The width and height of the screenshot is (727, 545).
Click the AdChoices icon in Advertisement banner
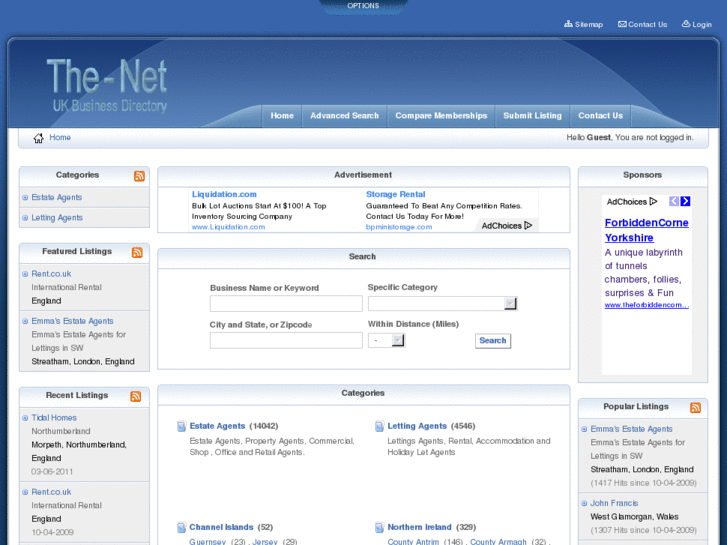[528, 225]
